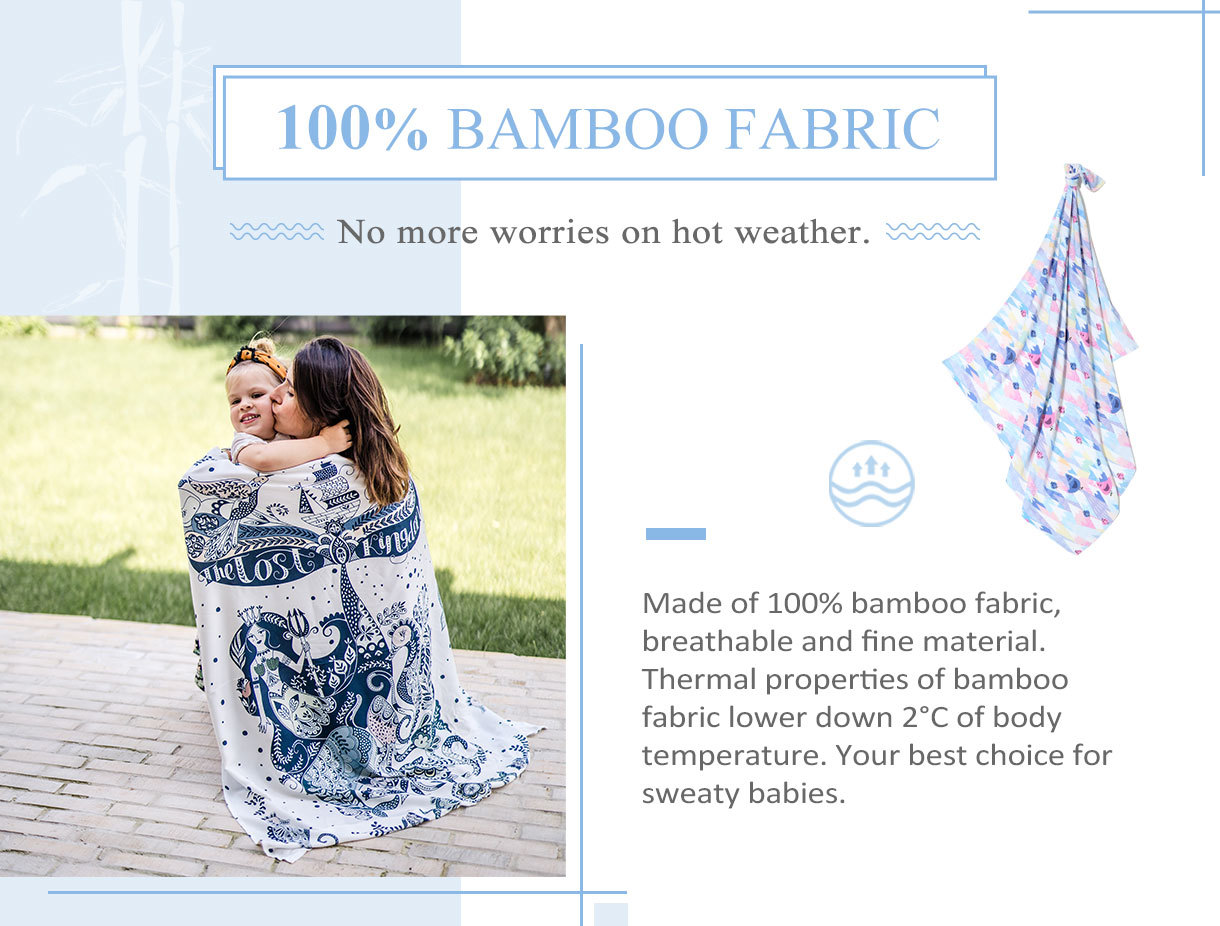
Task: Click the breathable waves circle icon
Action: point(871,484)
